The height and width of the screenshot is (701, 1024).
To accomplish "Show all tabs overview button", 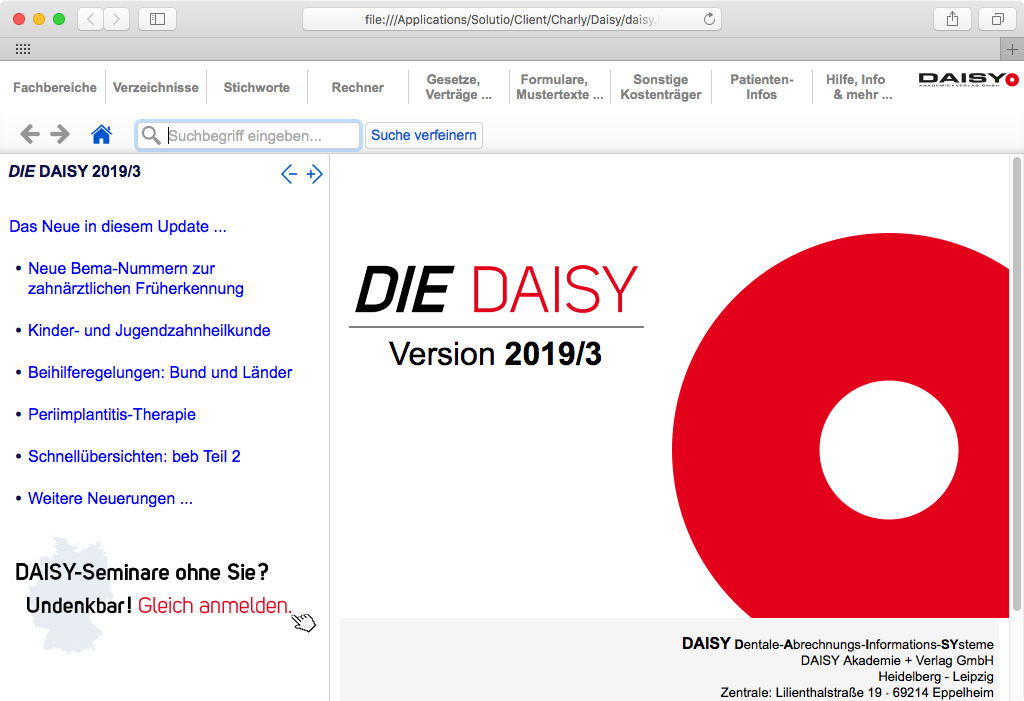I will pos(997,19).
